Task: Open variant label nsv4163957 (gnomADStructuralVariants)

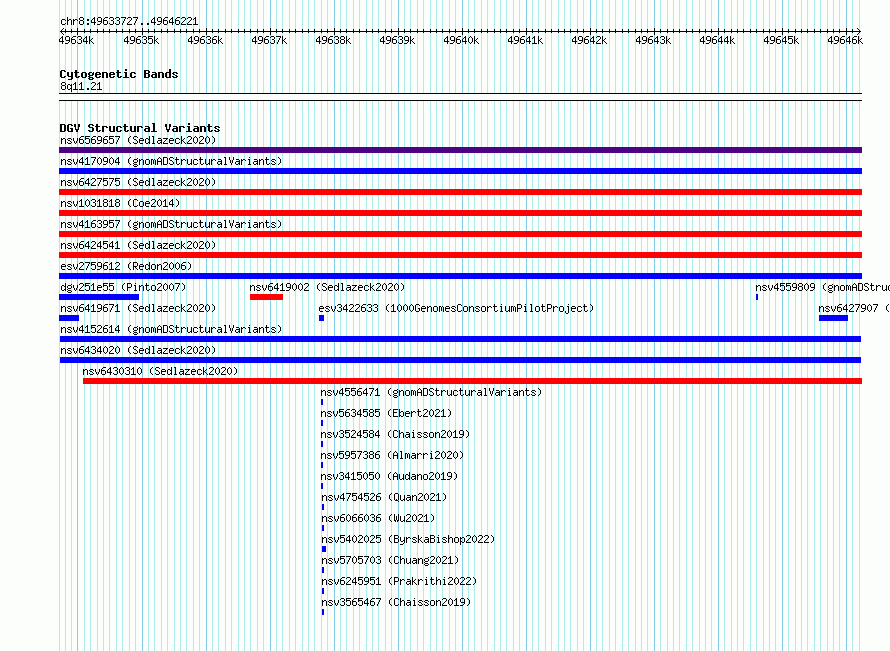Action: [x=171, y=224]
